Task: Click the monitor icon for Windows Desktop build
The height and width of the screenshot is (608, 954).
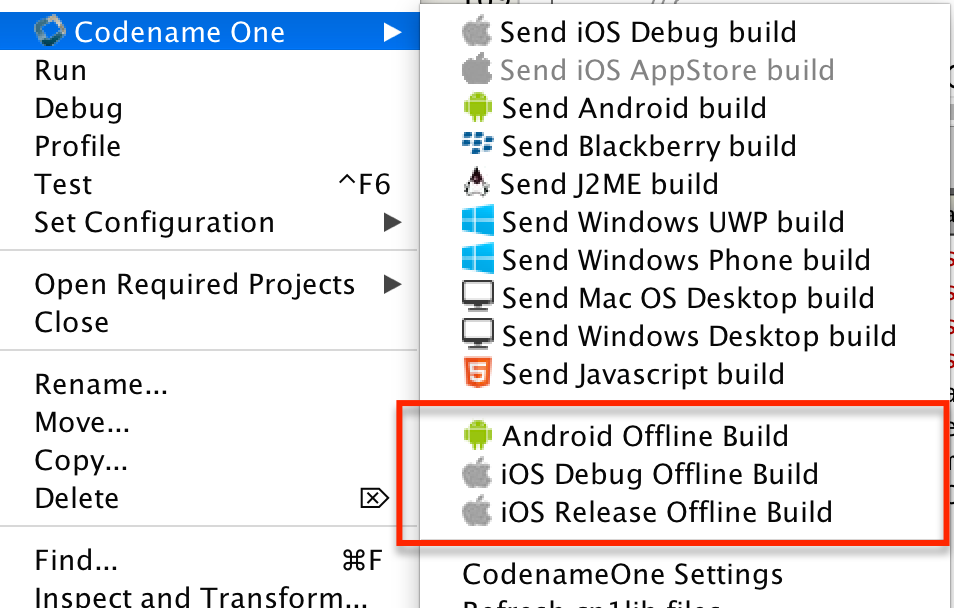Action: point(477,336)
